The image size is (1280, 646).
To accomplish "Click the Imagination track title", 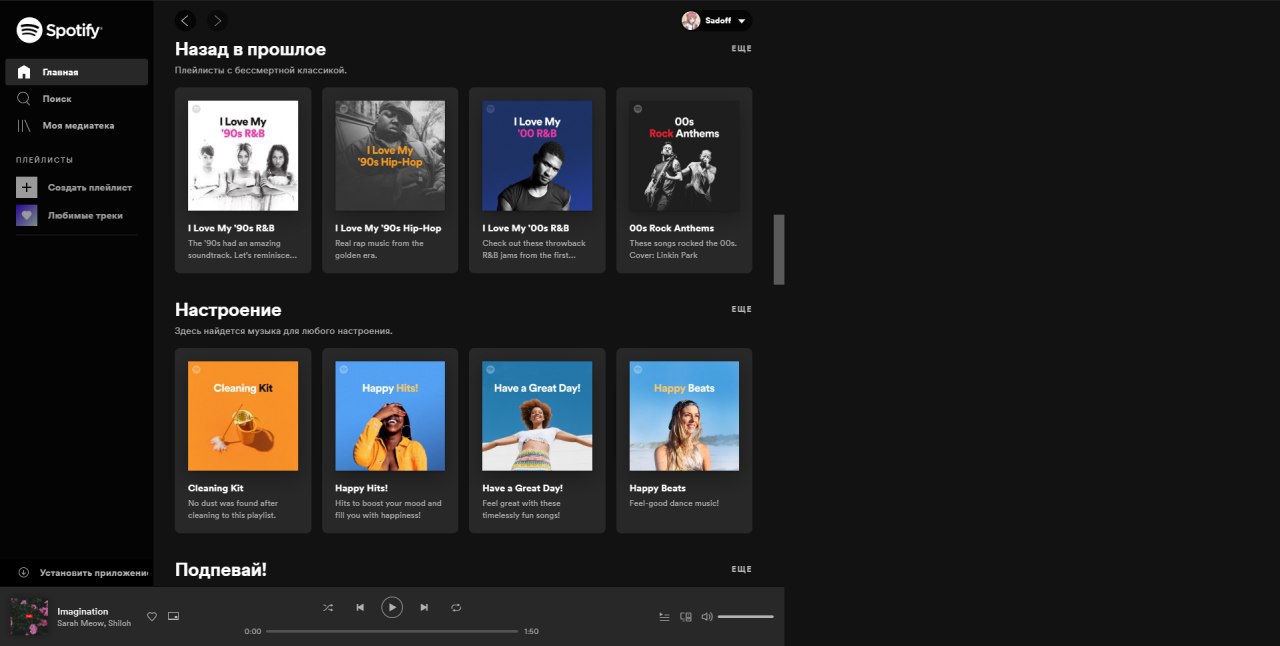I will pyautogui.click(x=83, y=611).
